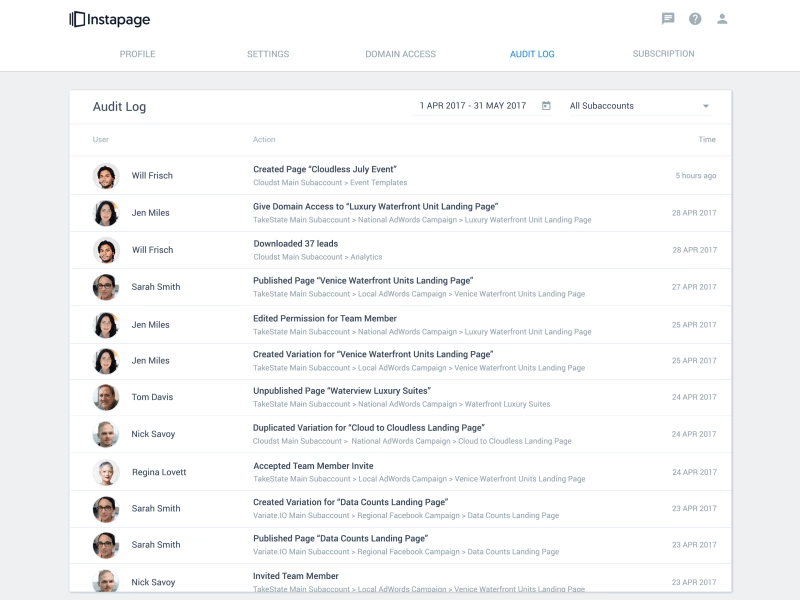Image resolution: width=800 pixels, height=600 pixels.
Task: Click the '27 APR 2017' timestamp
Action: coord(694,287)
